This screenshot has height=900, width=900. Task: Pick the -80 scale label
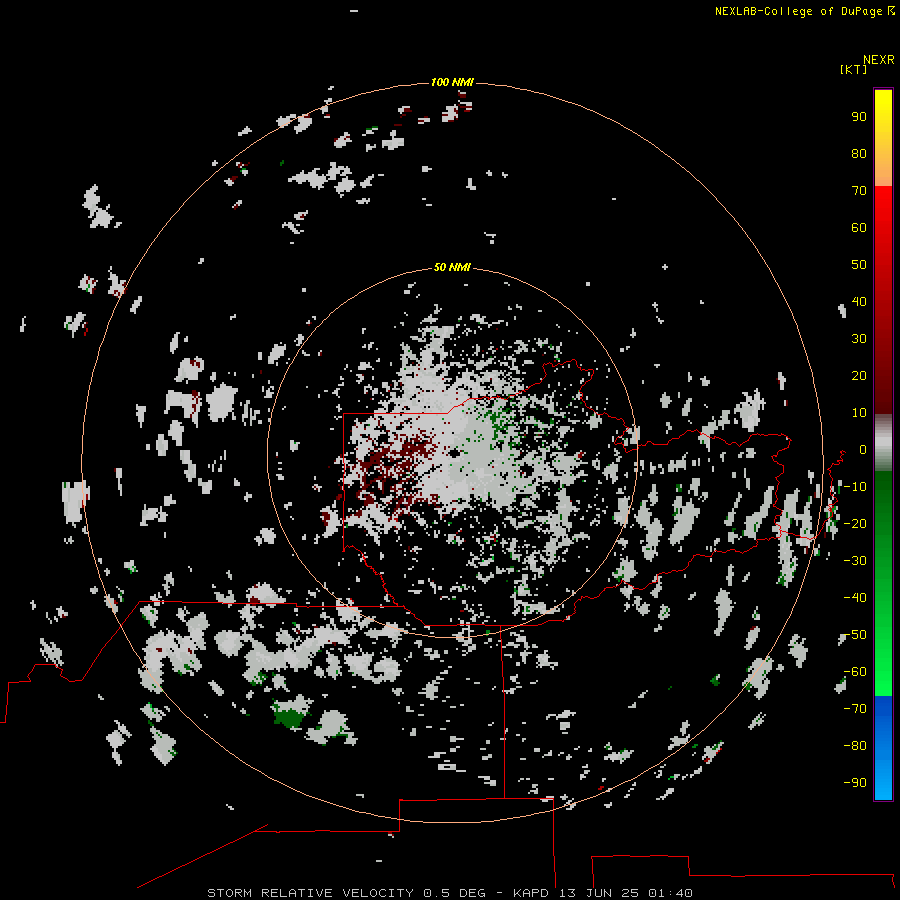point(855,746)
